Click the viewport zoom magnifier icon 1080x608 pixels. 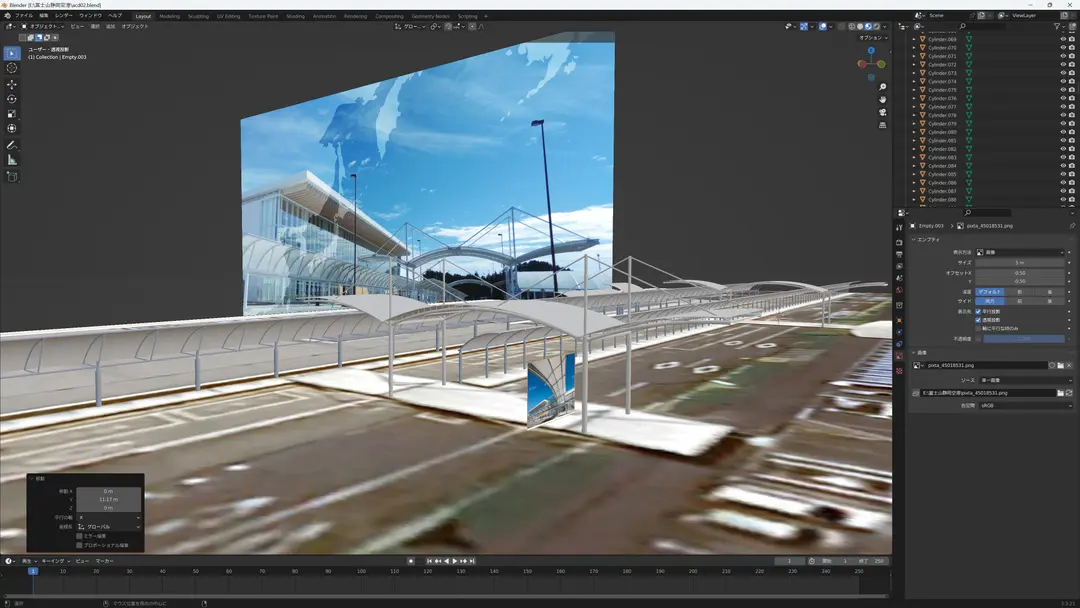pyautogui.click(x=882, y=87)
